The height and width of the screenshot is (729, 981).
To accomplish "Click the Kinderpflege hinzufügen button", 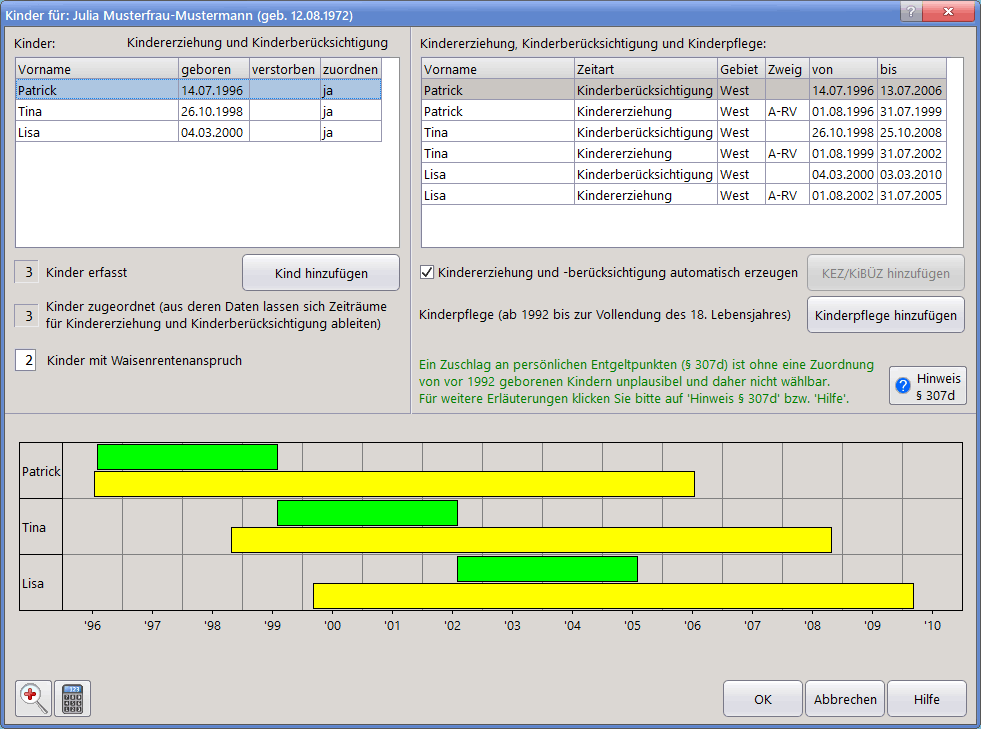I will (x=885, y=315).
